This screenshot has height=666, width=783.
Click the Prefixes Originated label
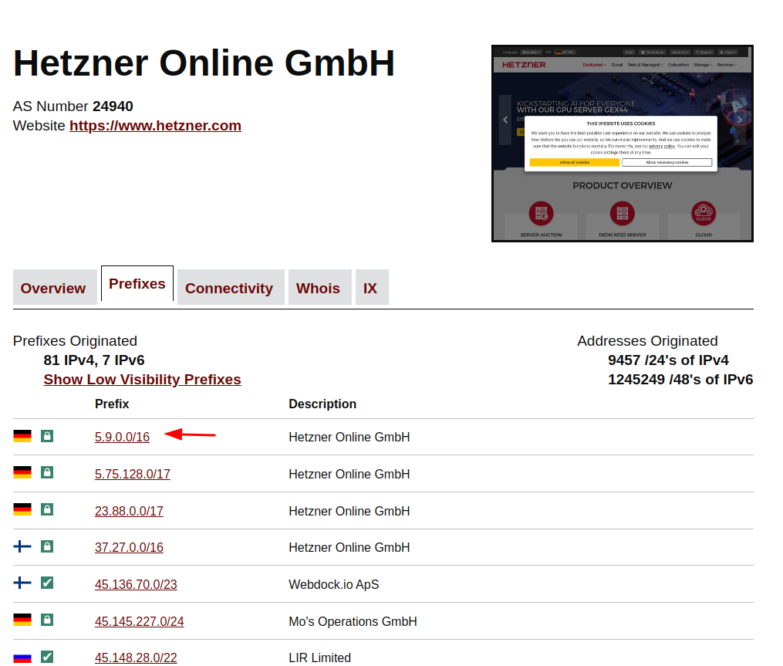click(x=75, y=340)
